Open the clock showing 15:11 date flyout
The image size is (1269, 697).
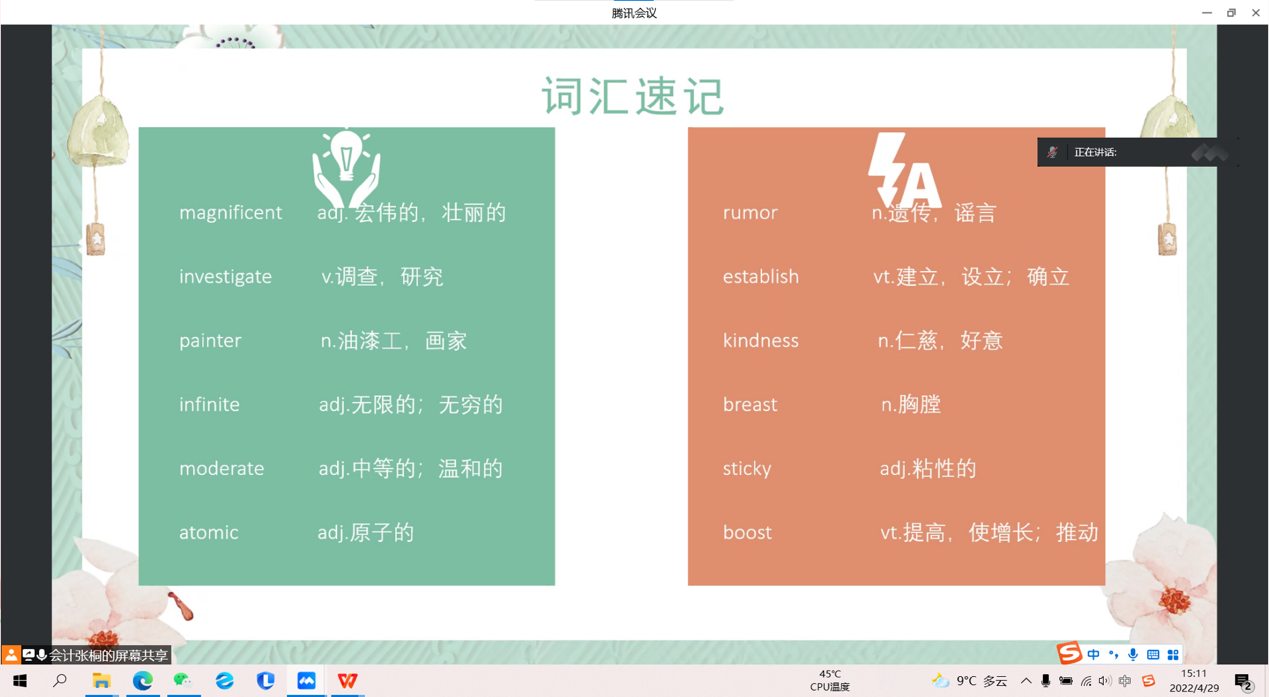pos(1194,681)
